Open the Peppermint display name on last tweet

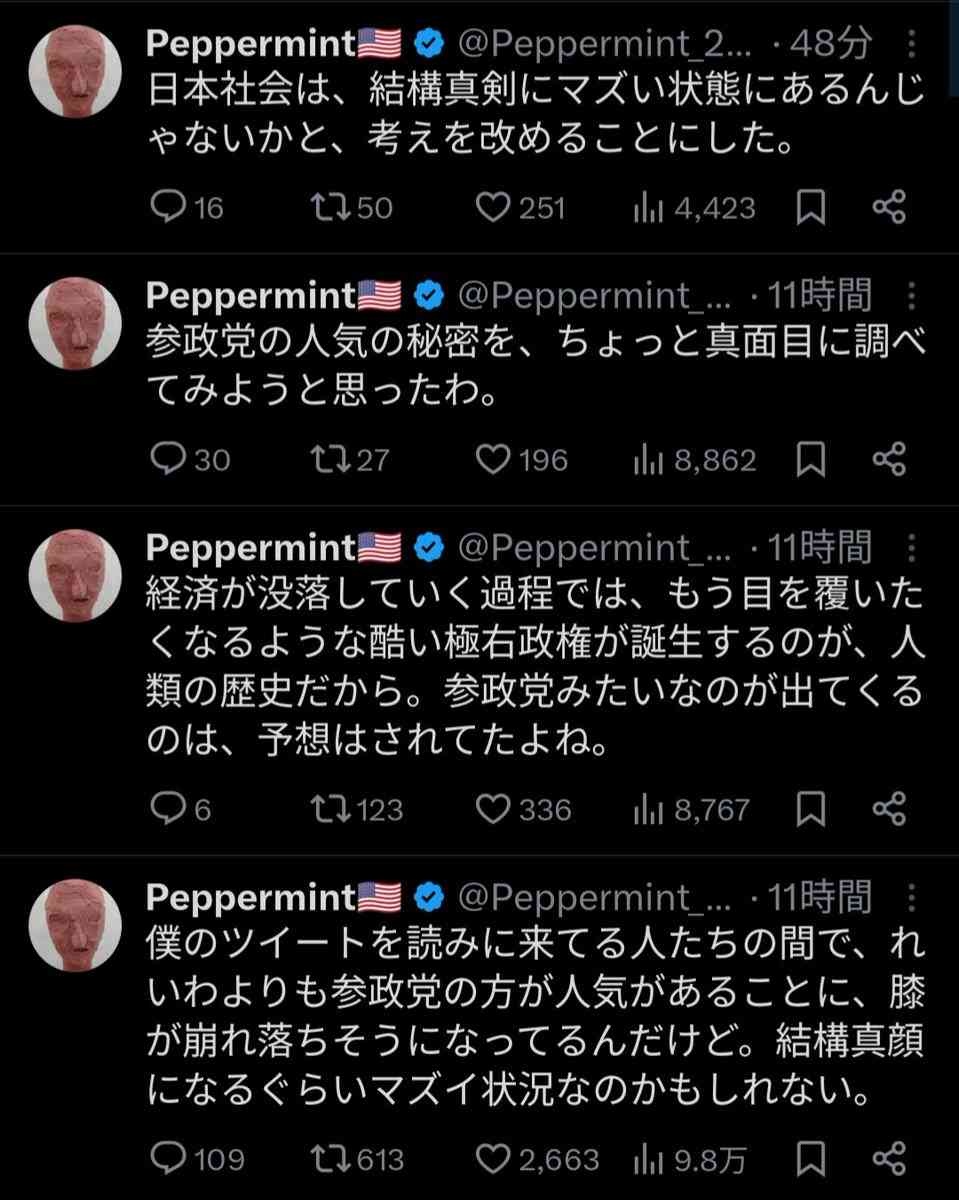click(250, 897)
